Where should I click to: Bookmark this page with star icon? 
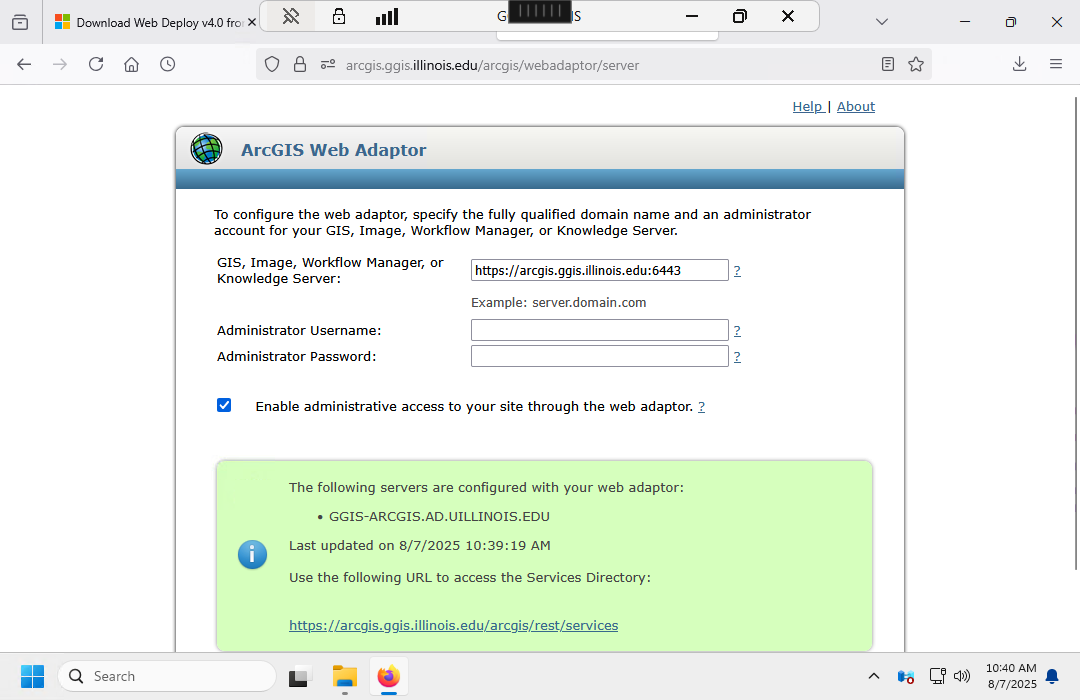(916, 64)
